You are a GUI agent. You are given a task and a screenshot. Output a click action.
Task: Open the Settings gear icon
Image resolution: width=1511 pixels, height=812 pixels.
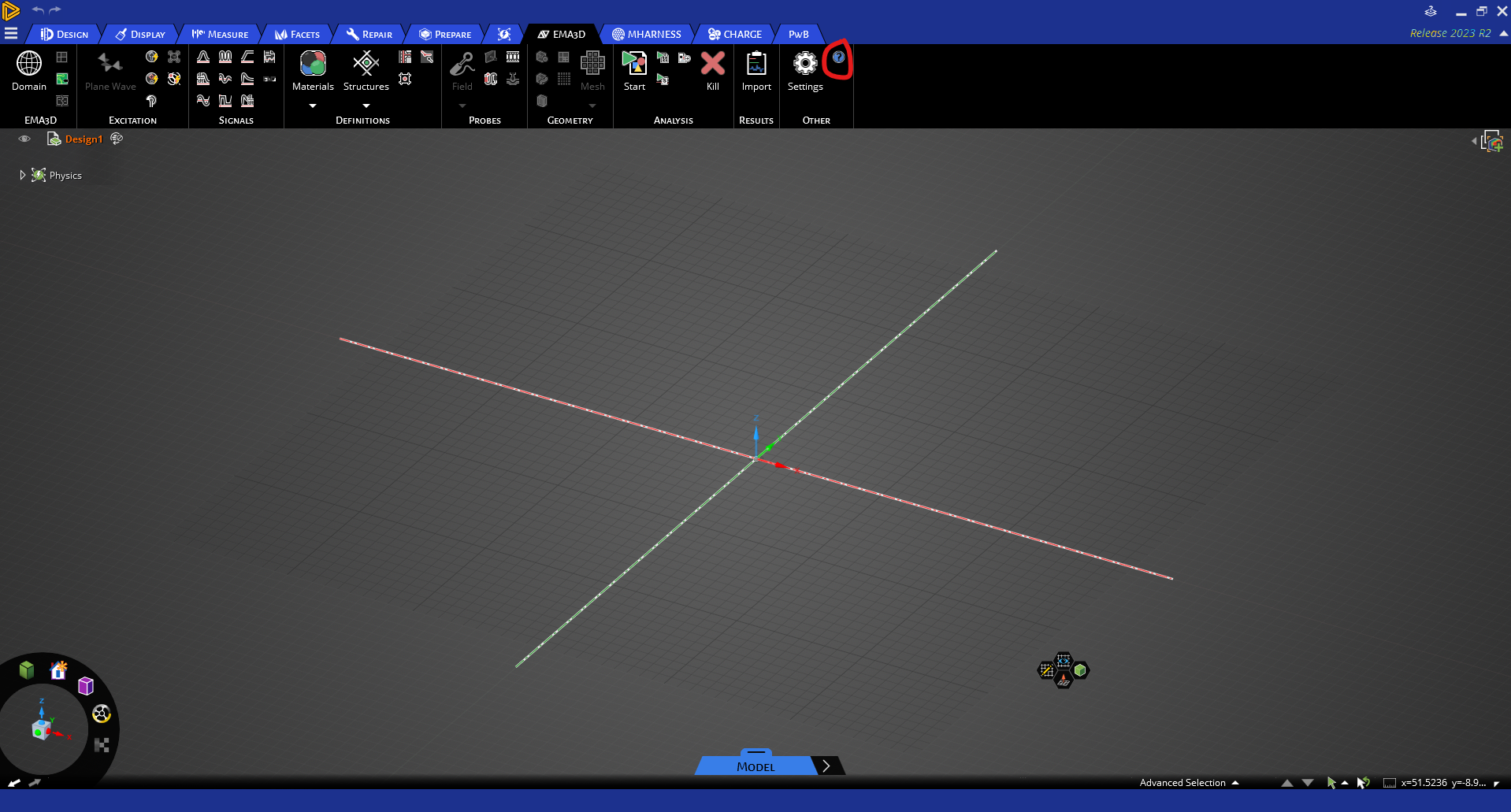[x=805, y=65]
